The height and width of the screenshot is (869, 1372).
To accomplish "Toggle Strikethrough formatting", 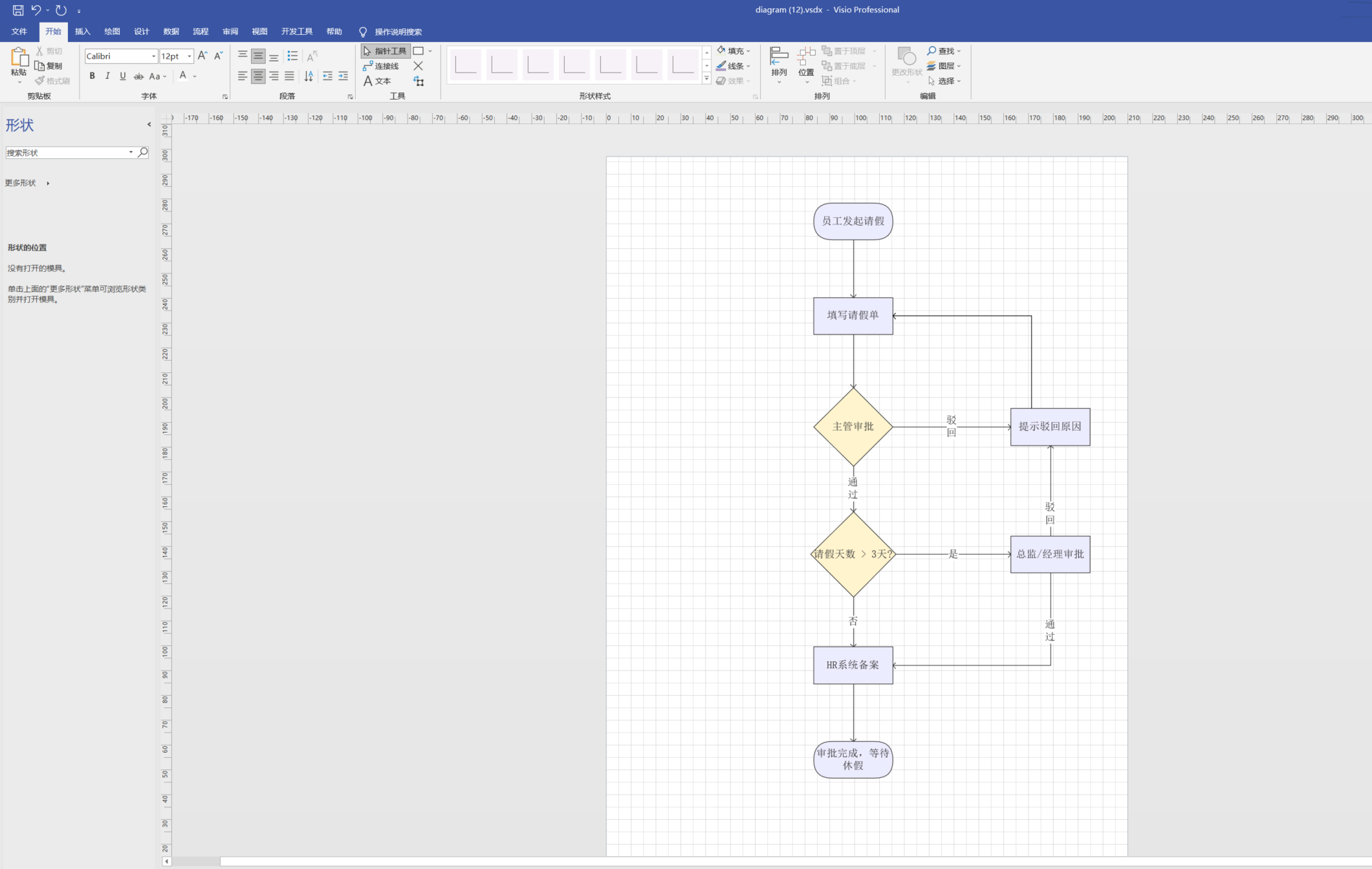I will (138, 76).
